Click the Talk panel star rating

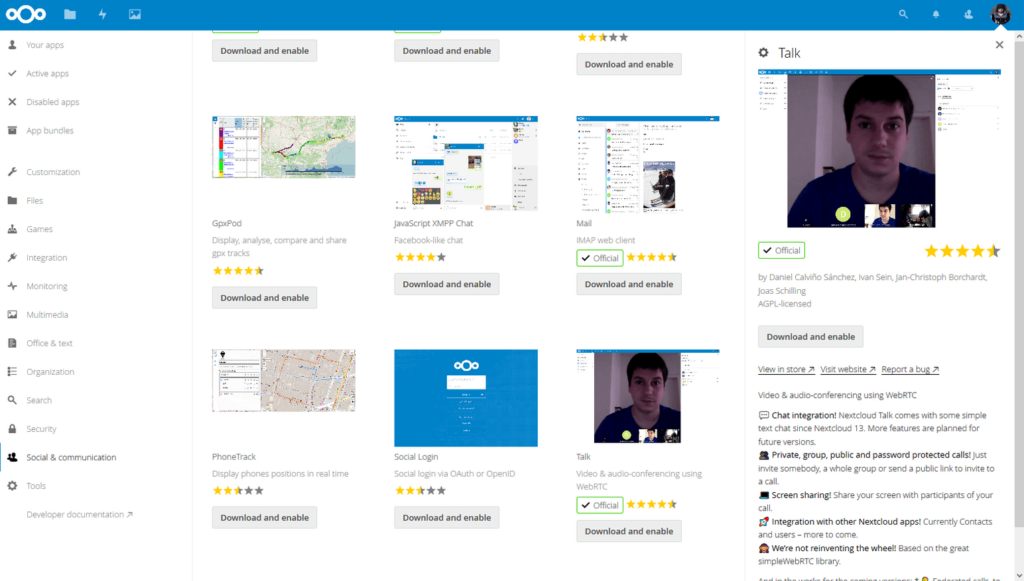coord(962,251)
